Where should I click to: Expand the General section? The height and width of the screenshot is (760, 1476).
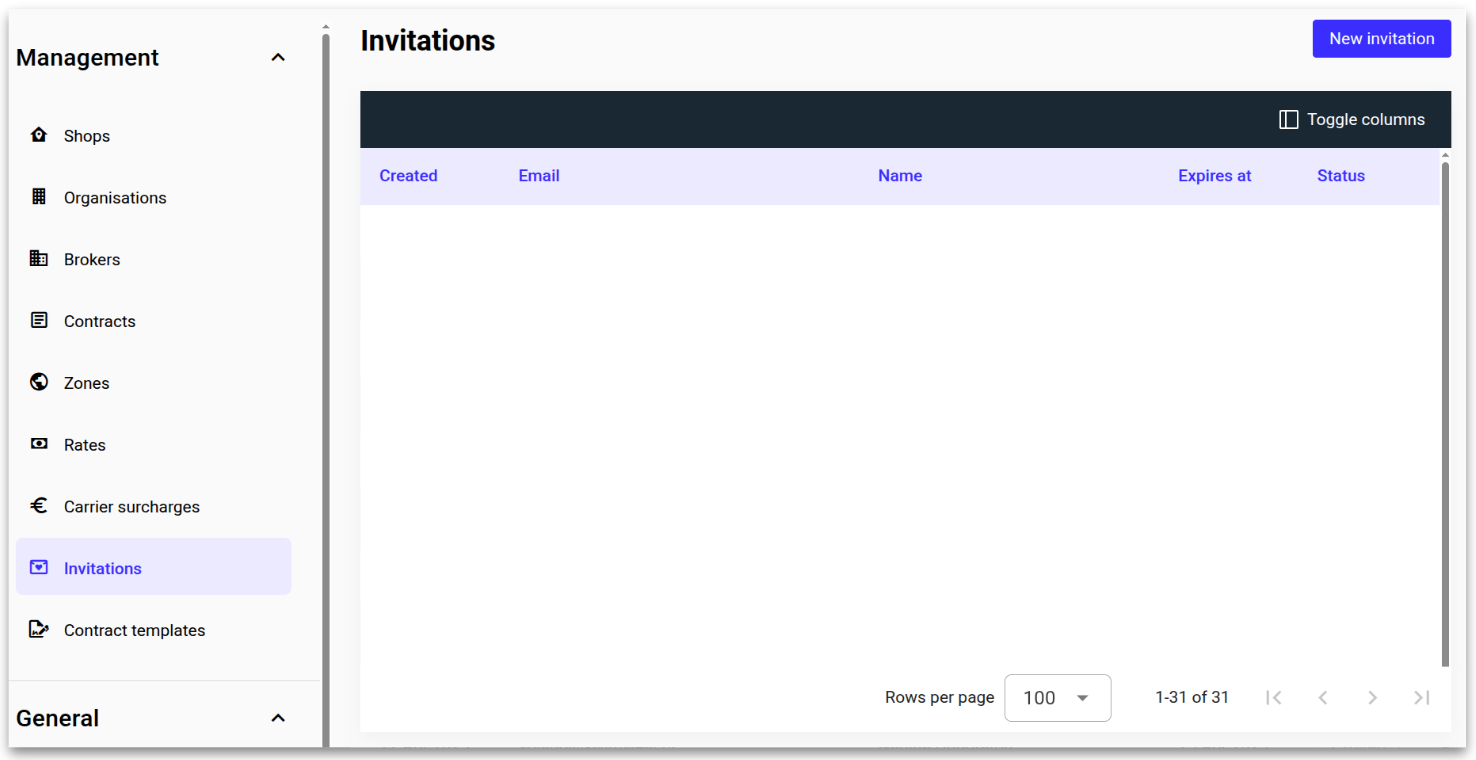click(278, 717)
